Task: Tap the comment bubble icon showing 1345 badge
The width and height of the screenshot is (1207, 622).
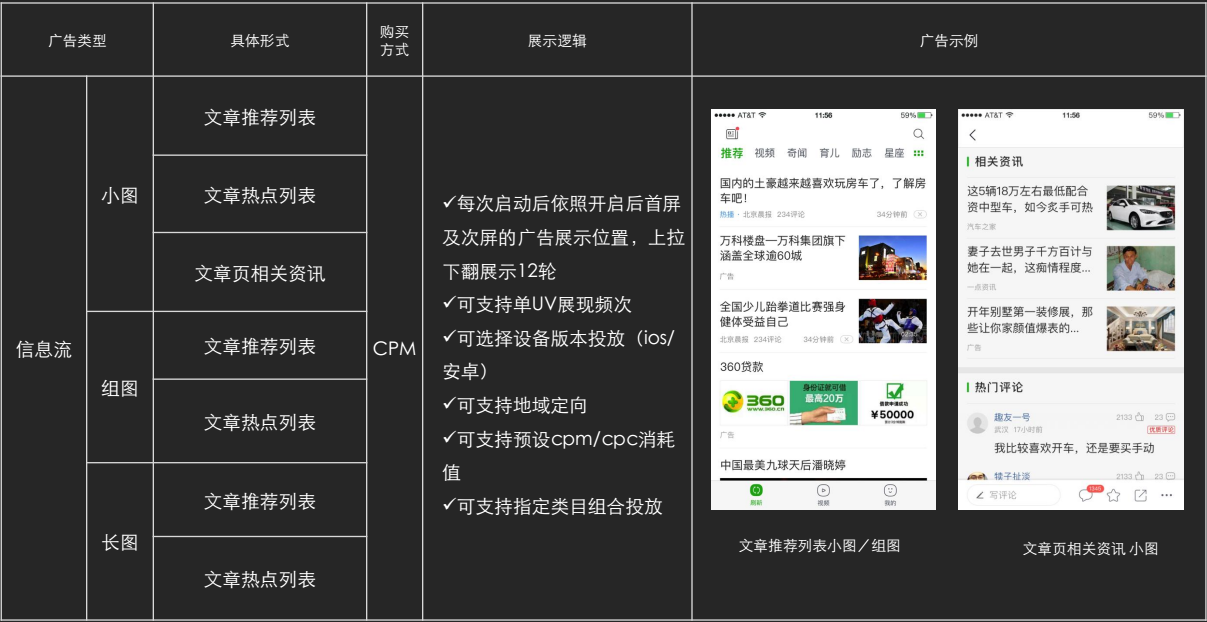Action: coord(1087,493)
